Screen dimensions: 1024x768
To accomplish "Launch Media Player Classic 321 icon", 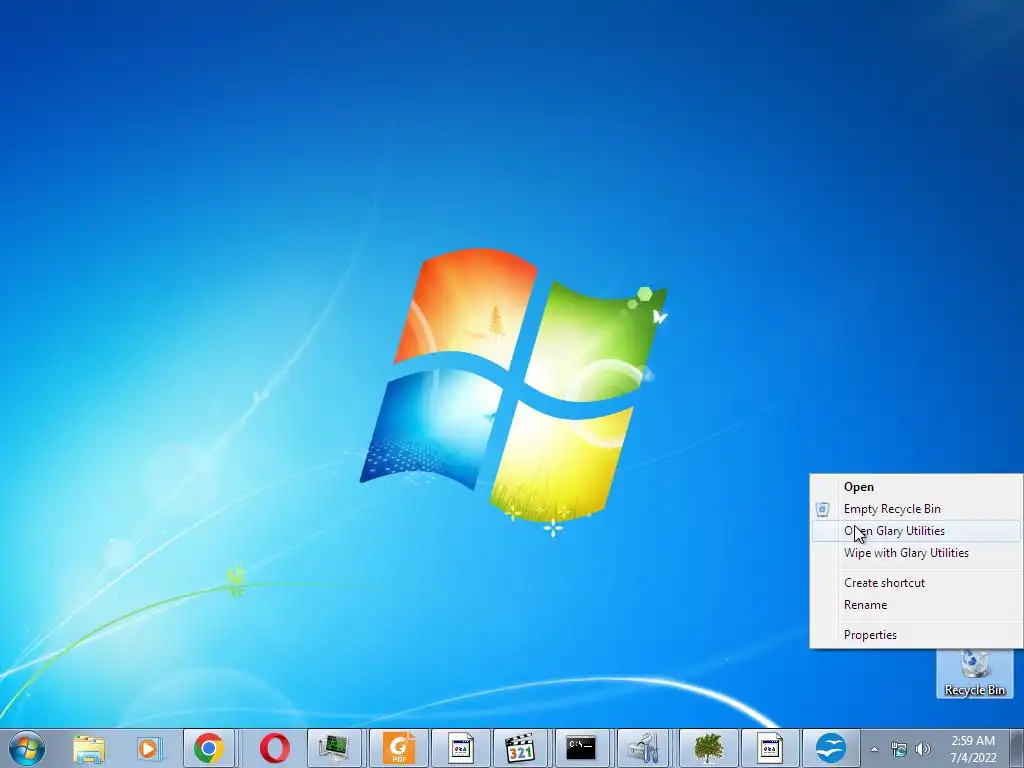I will (x=520, y=748).
